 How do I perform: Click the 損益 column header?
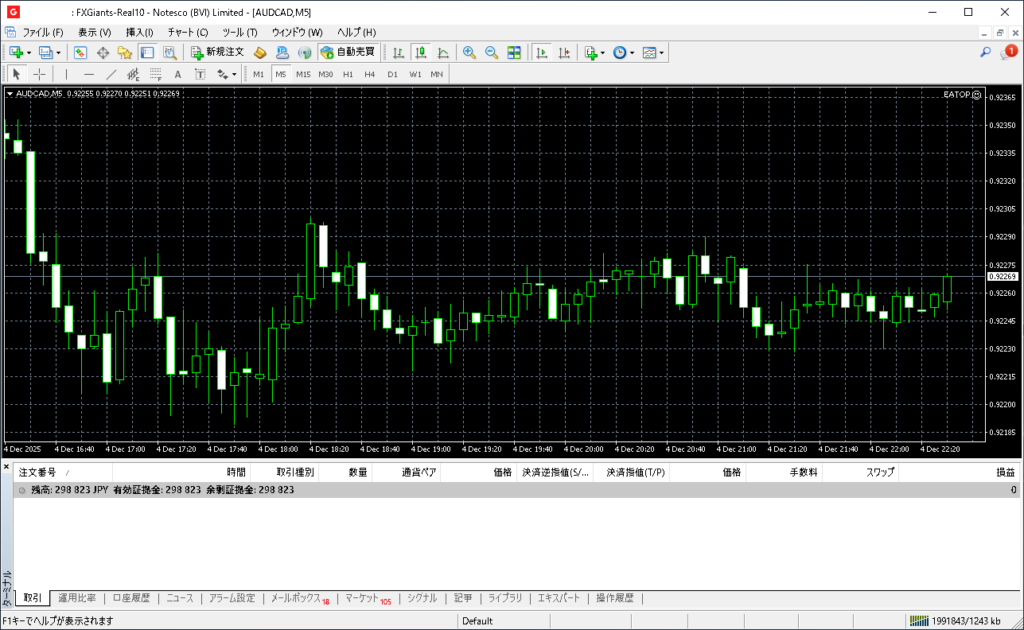point(1005,472)
